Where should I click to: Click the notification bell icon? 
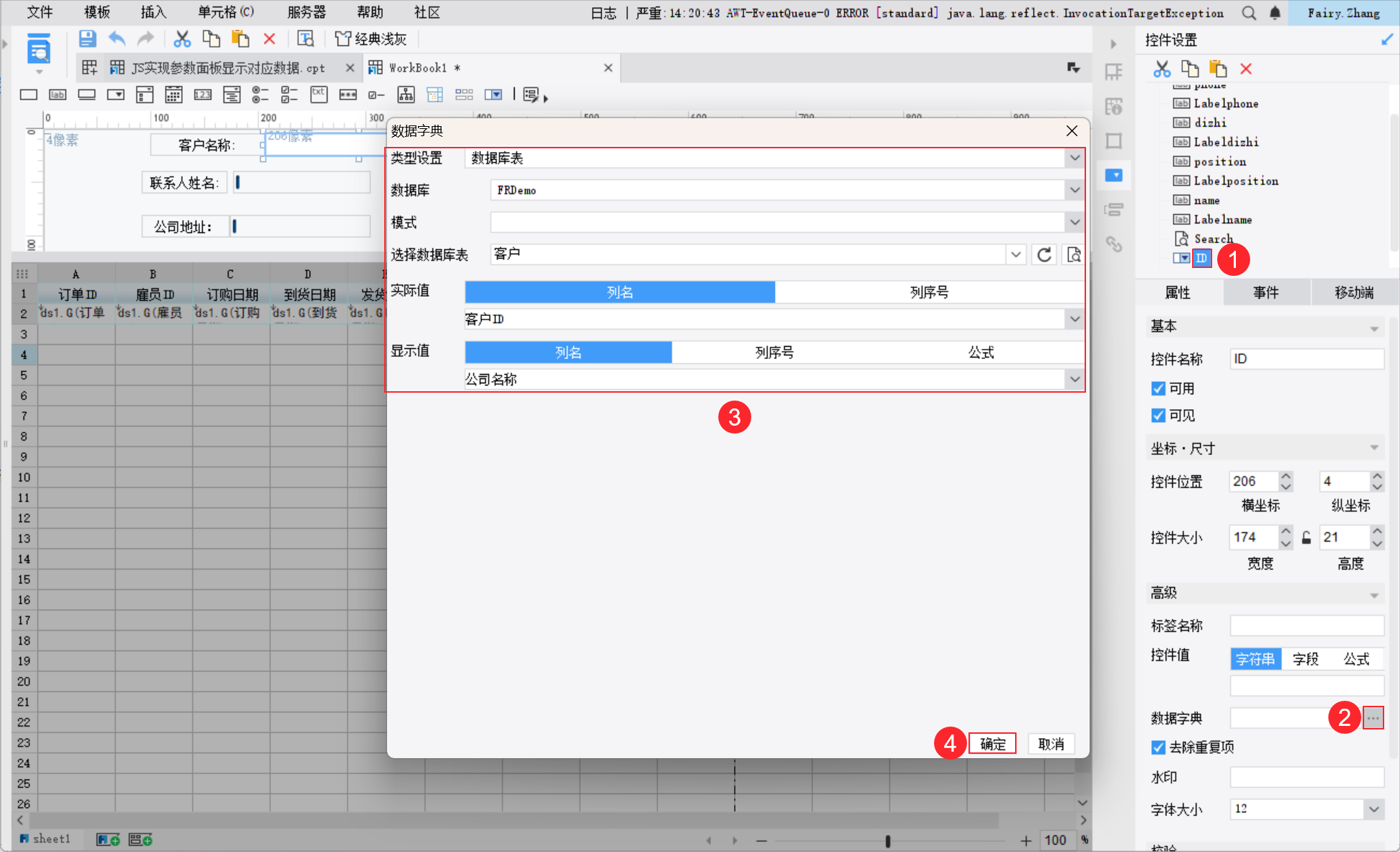[1275, 13]
